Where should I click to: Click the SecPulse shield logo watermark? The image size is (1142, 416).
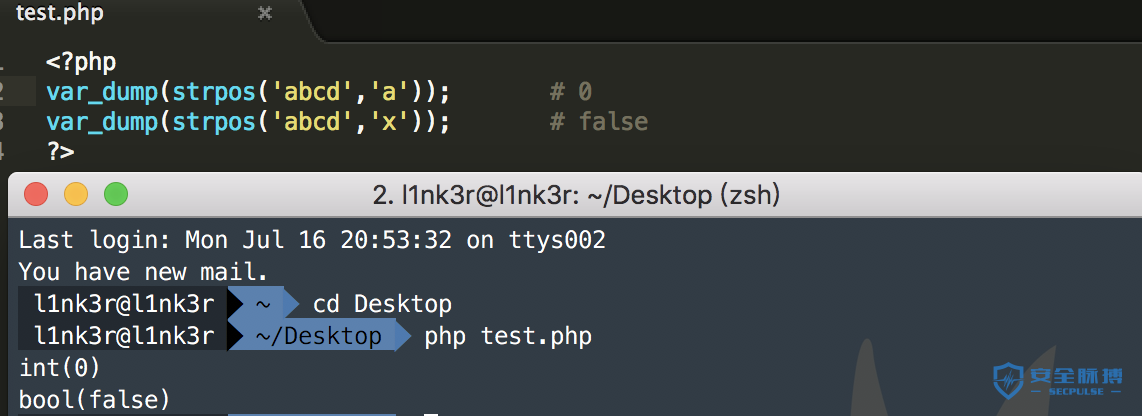(x=1008, y=381)
